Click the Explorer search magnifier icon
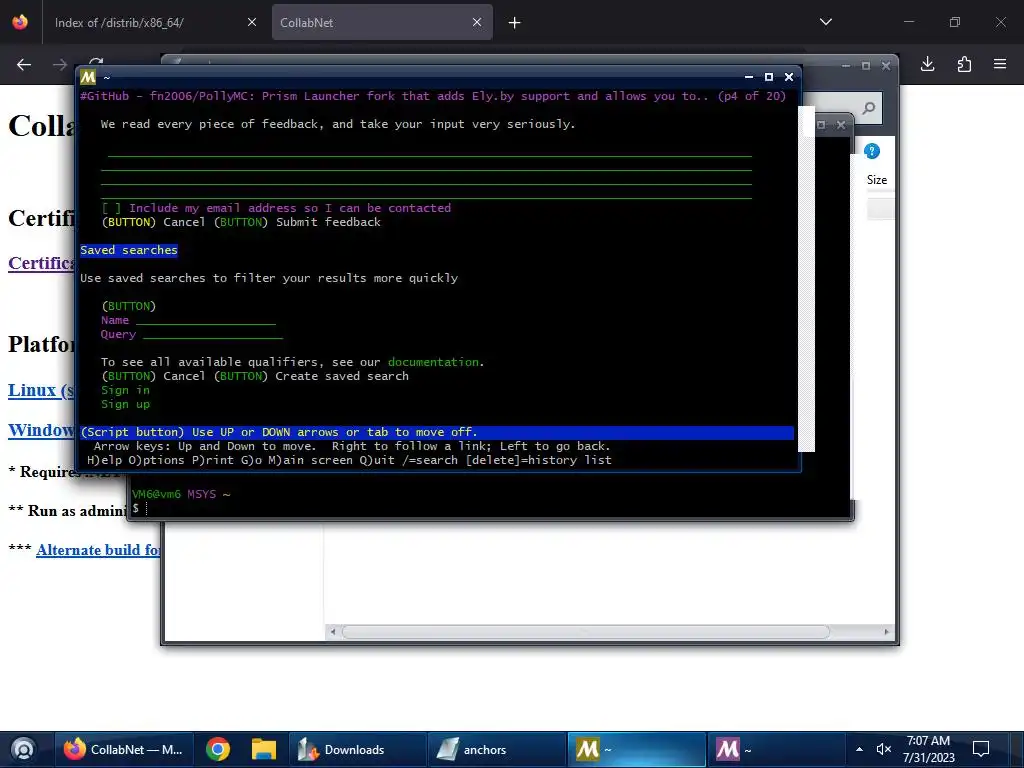This screenshot has width=1024, height=768. (869, 108)
